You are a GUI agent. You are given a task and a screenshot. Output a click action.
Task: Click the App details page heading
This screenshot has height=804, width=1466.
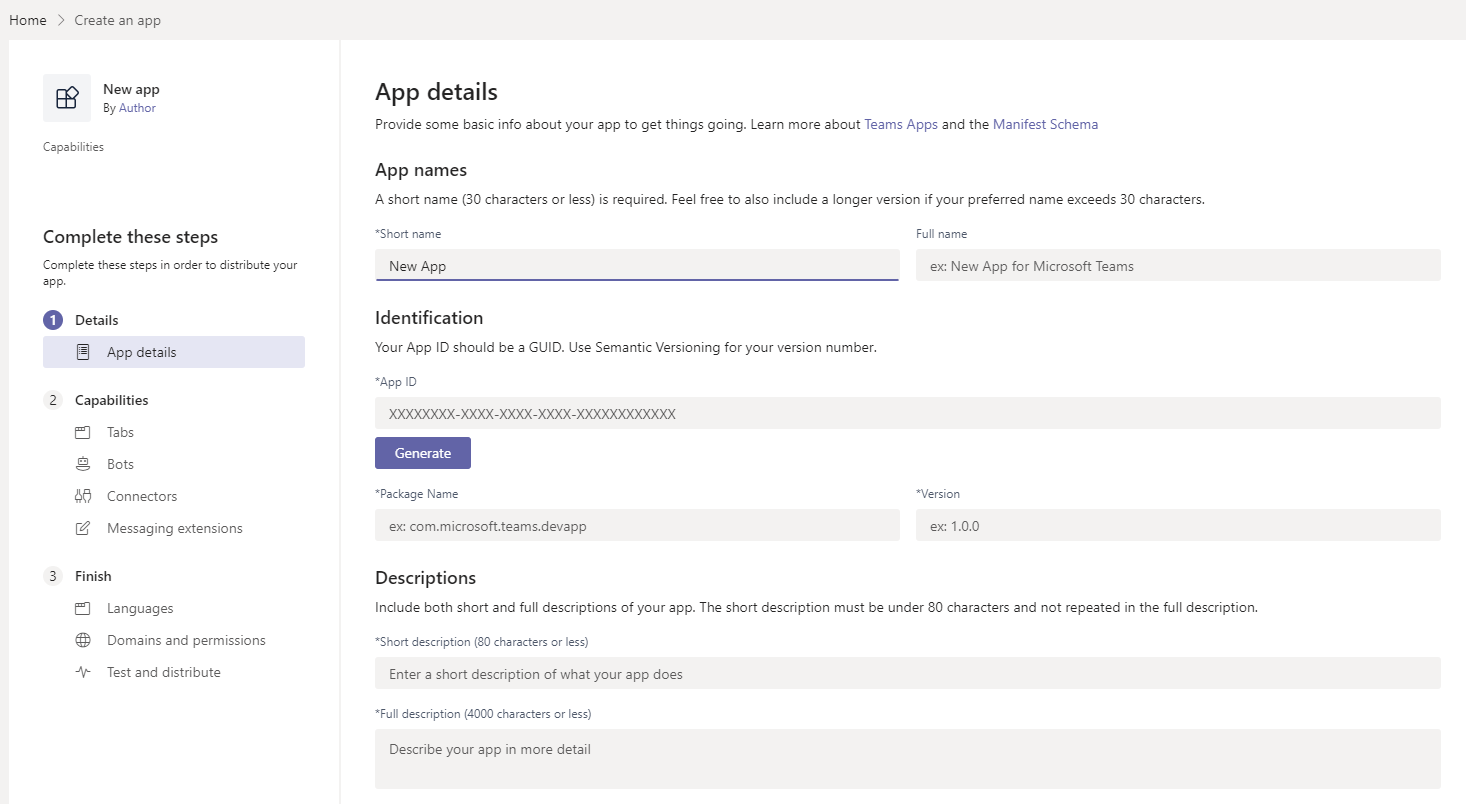(436, 92)
